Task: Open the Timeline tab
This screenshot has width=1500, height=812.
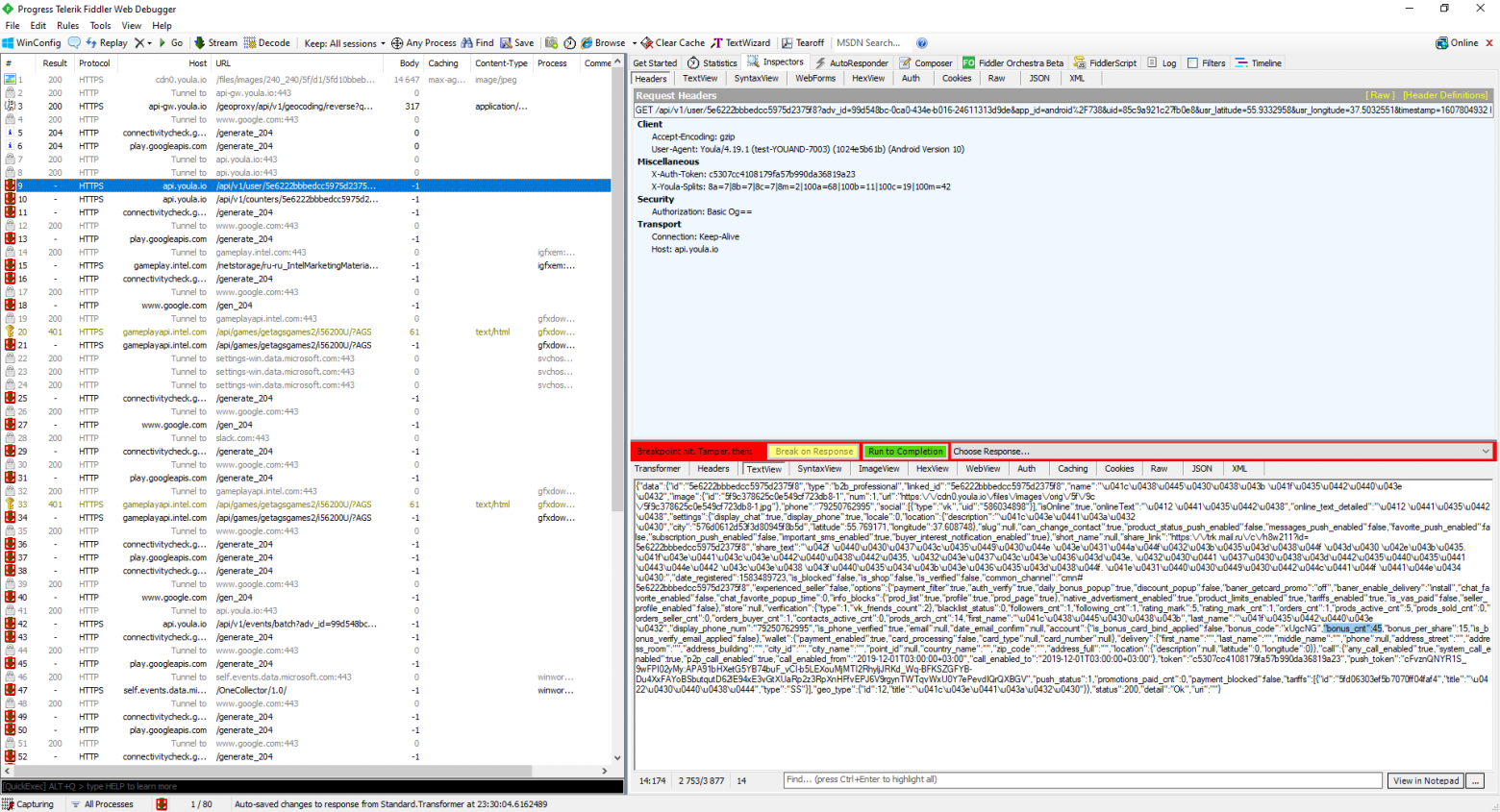Action: point(1259,63)
